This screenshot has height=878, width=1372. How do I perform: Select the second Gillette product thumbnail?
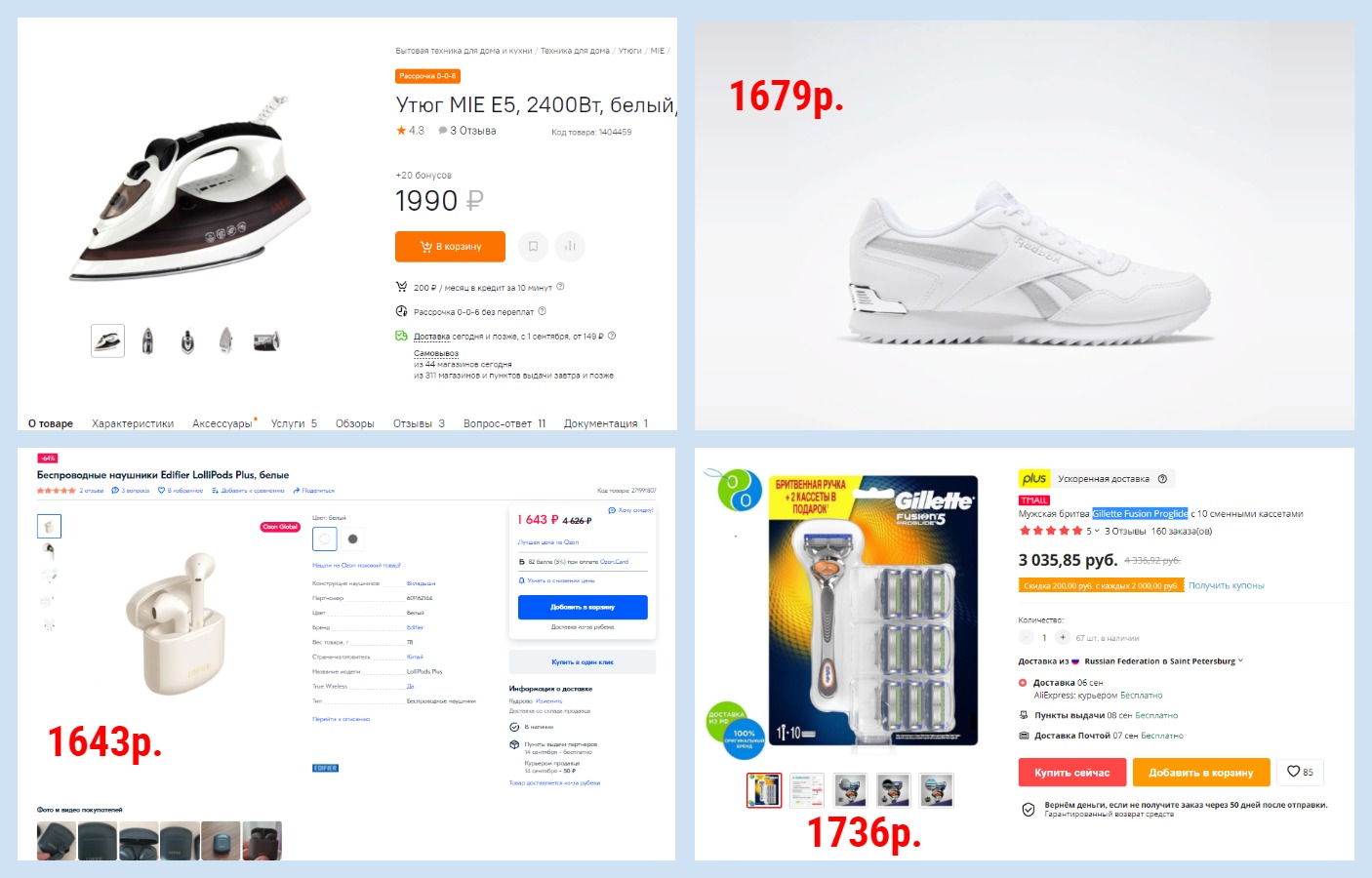point(806,790)
